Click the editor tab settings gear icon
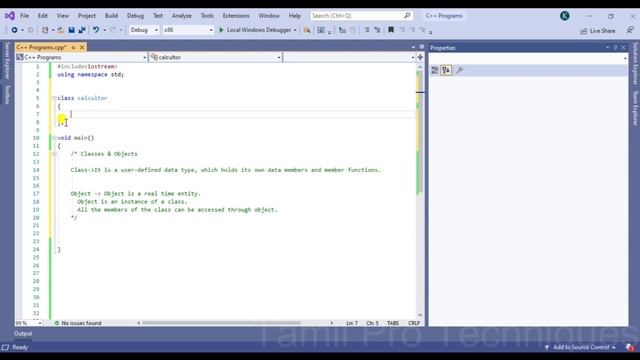 tap(422, 47)
